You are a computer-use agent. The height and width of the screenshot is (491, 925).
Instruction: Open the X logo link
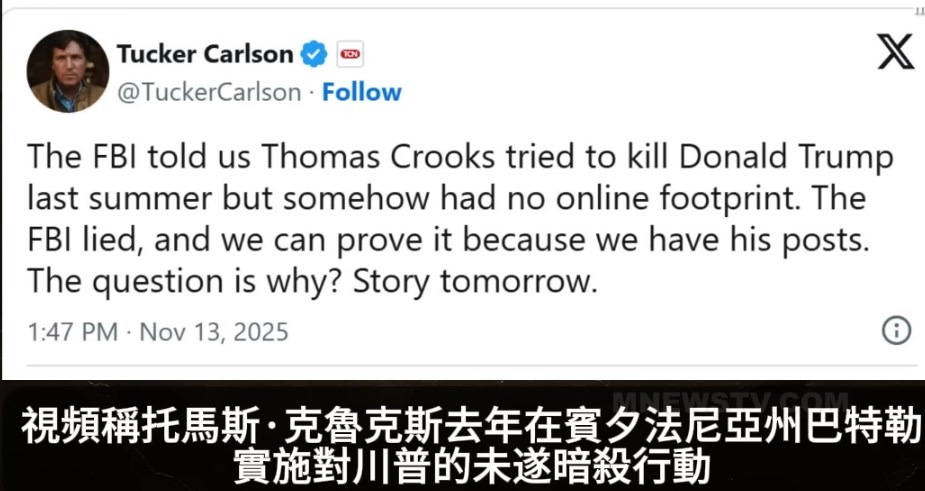(x=896, y=51)
